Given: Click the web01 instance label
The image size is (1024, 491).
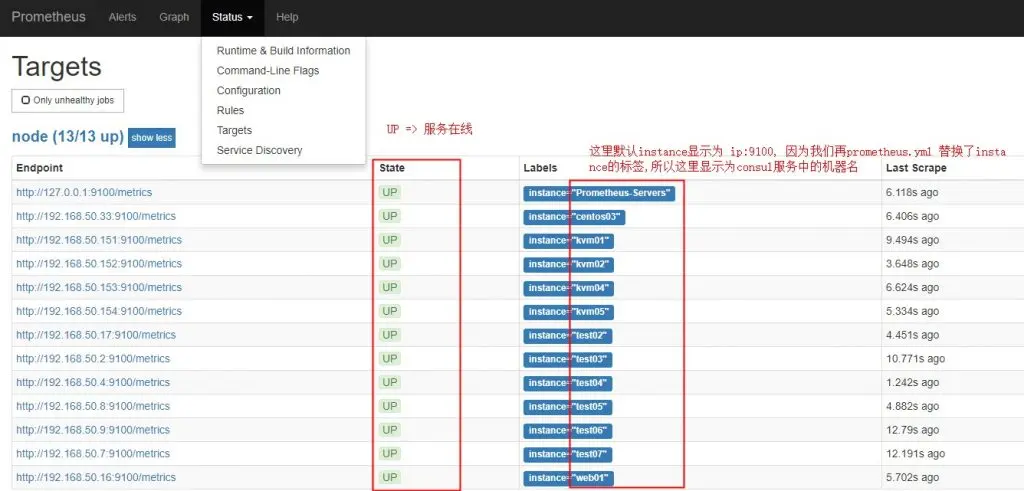Looking at the screenshot, I should 568,479.
